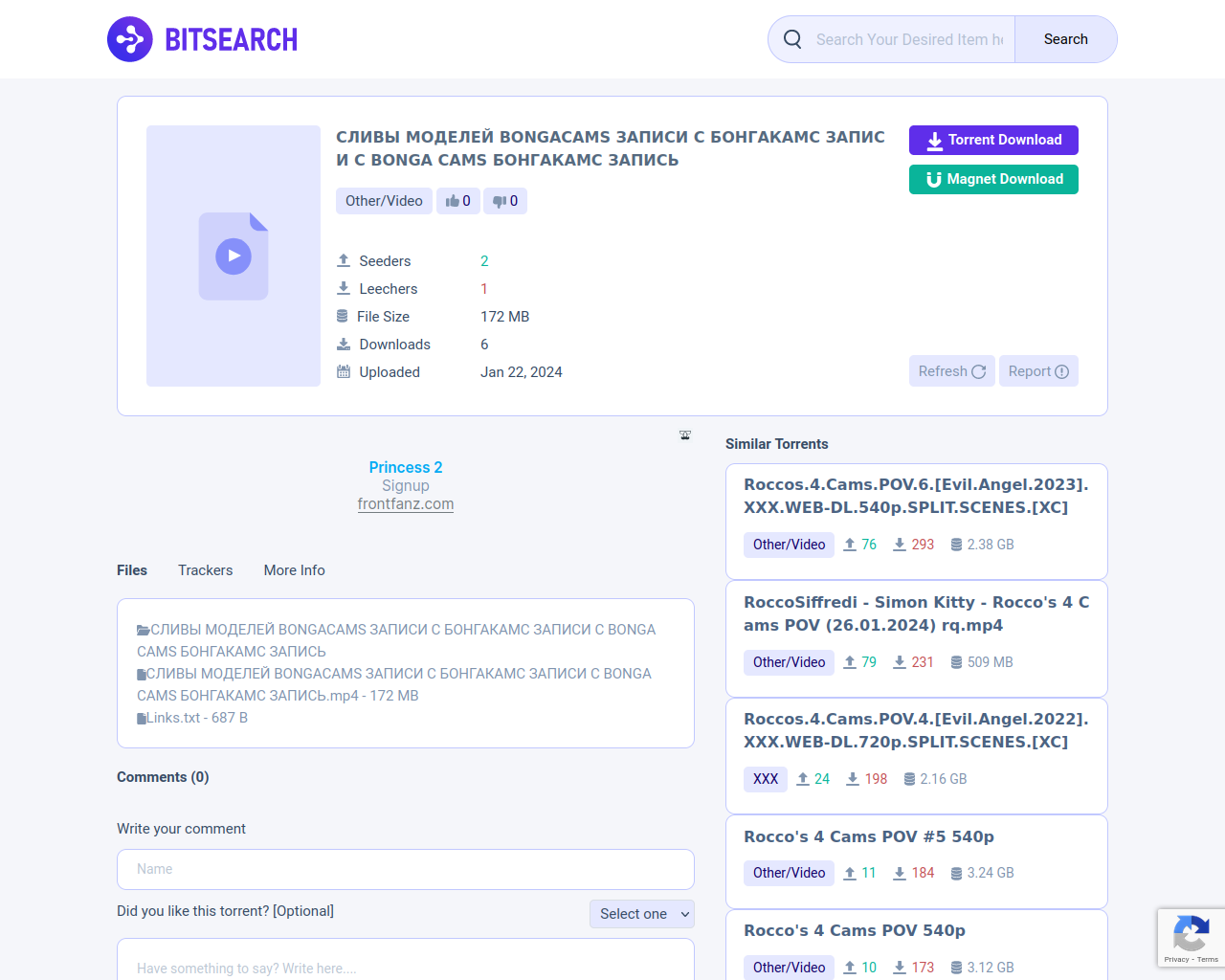
Task: Click the magnifier icon in search bar
Action: [792, 39]
